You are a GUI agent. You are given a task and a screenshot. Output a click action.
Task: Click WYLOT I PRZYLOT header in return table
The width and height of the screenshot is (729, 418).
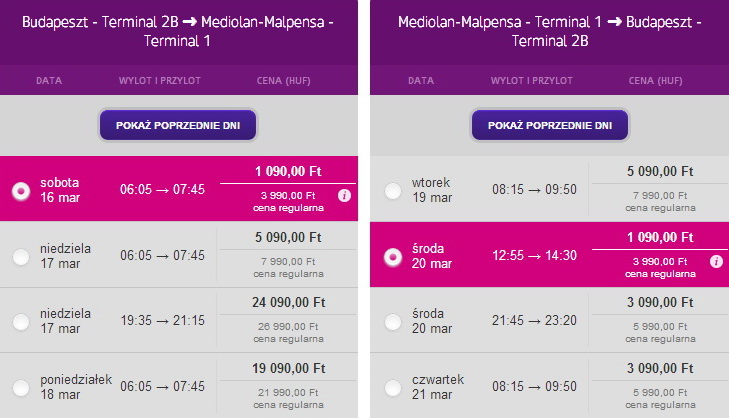[531, 80]
